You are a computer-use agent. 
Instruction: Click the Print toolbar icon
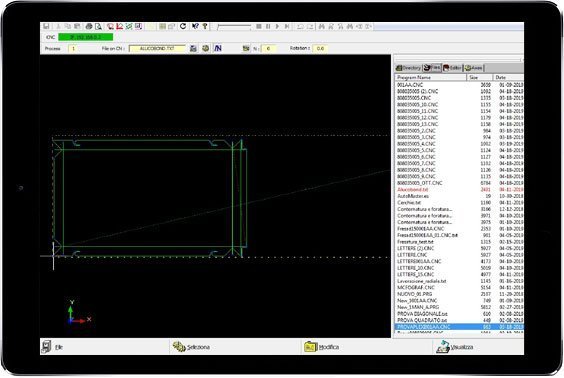[x=88, y=26]
